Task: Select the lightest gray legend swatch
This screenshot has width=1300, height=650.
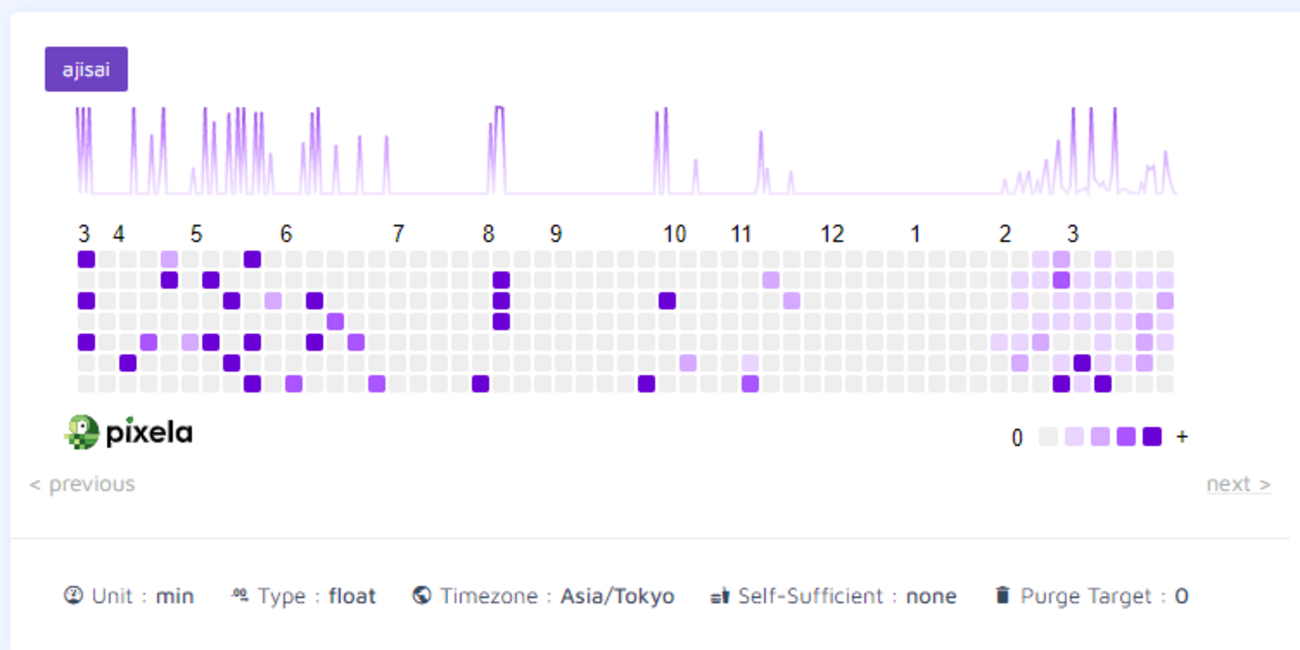Action: pos(1048,437)
